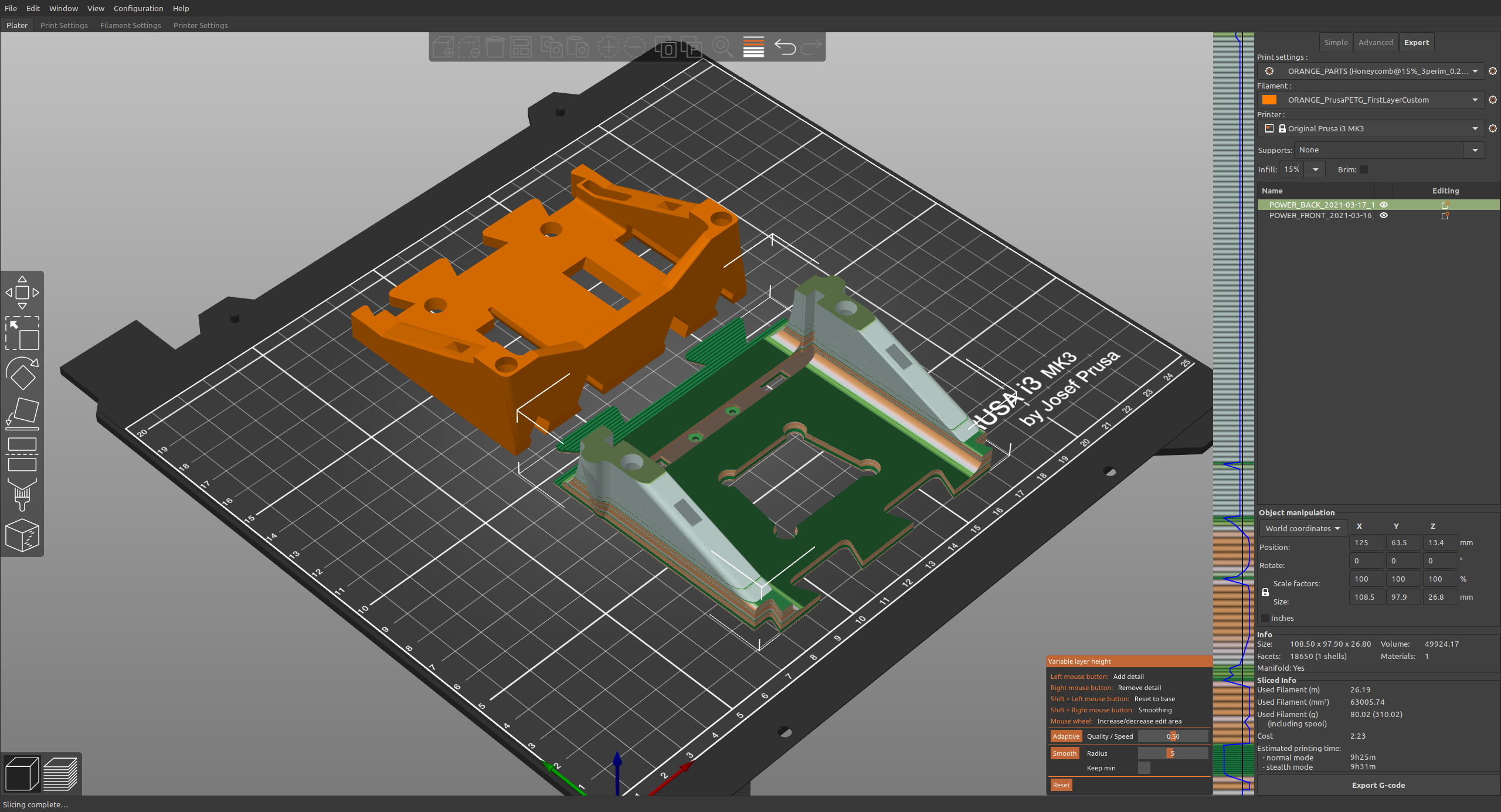Switch to Simple mode
Viewport: 1501px width, 812px height.
pos(1336,42)
